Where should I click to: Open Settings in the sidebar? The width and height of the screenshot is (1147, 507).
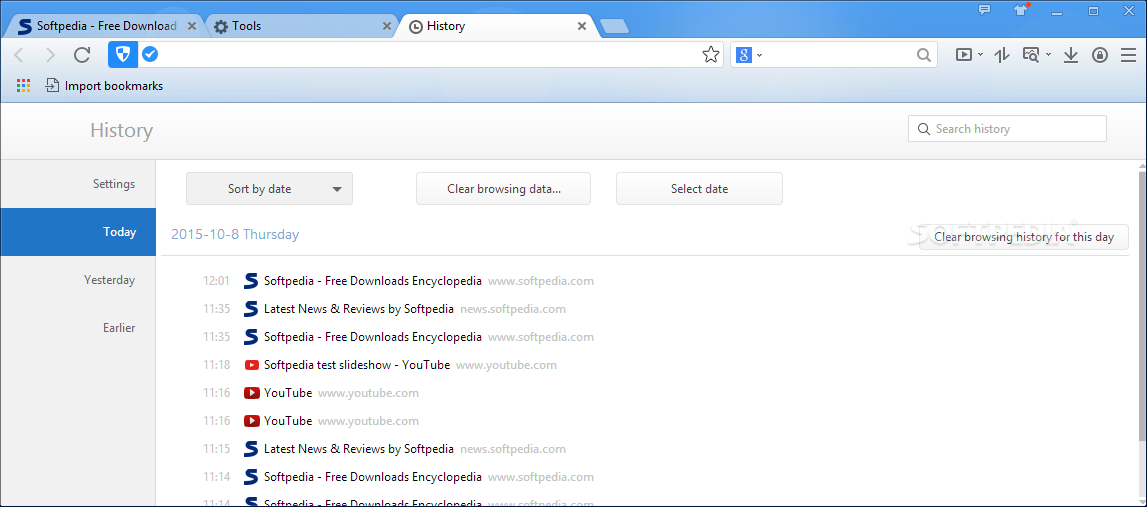tap(78, 184)
